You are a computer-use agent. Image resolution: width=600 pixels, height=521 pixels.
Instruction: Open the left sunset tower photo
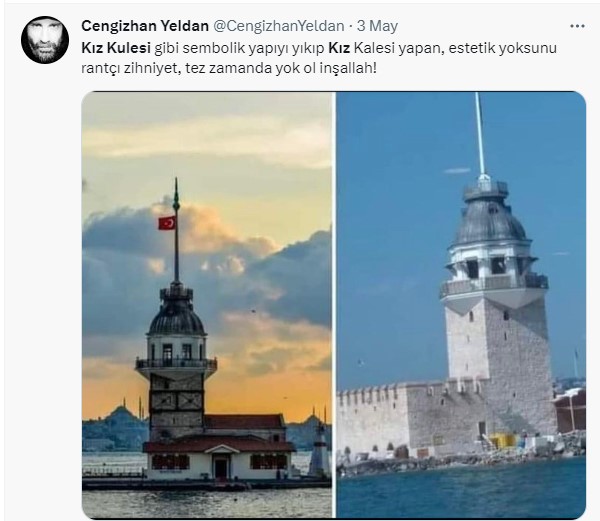pos(207,304)
